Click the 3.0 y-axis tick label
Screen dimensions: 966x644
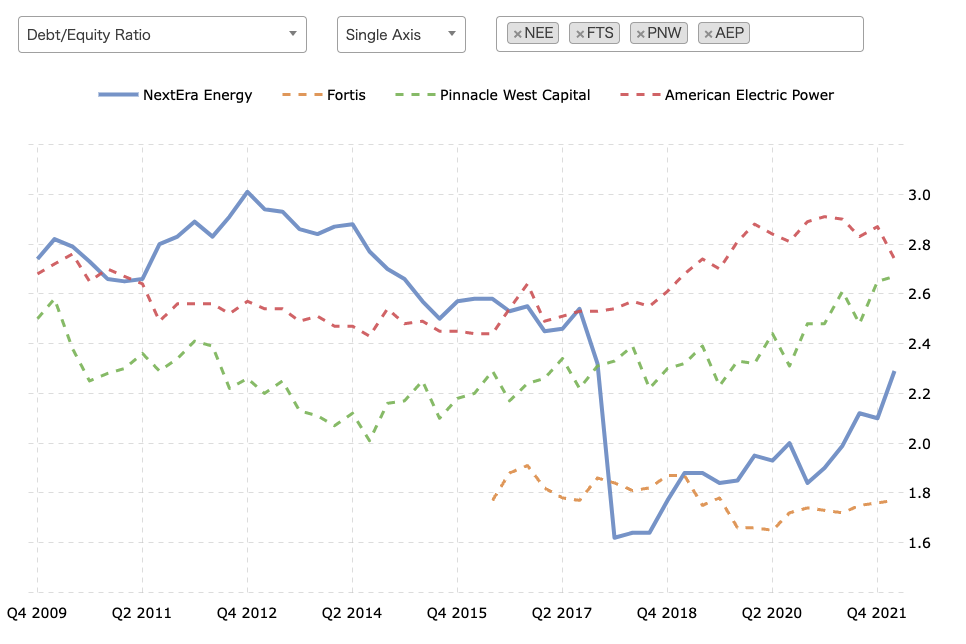click(919, 195)
